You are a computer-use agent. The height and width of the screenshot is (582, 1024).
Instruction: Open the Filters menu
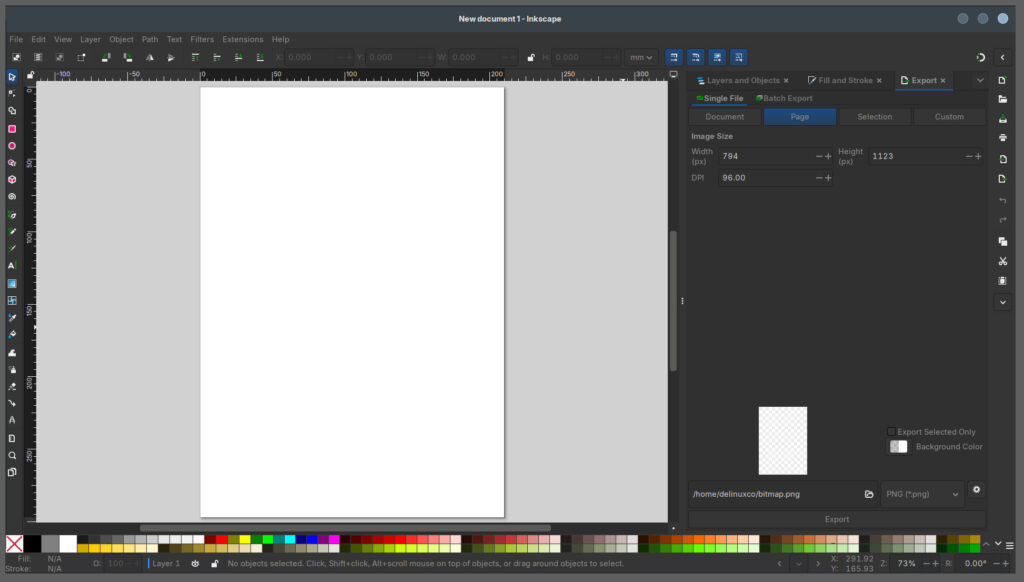[202, 39]
